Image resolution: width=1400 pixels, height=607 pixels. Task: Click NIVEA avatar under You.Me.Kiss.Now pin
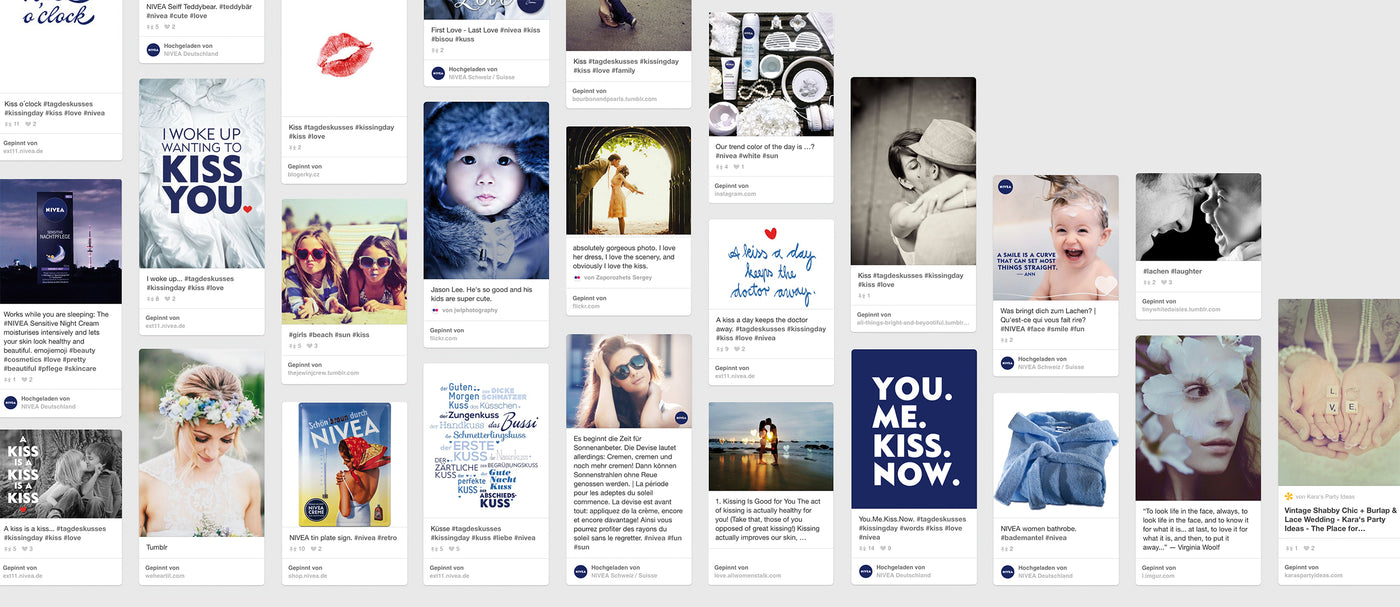pyautogui.click(x=866, y=571)
